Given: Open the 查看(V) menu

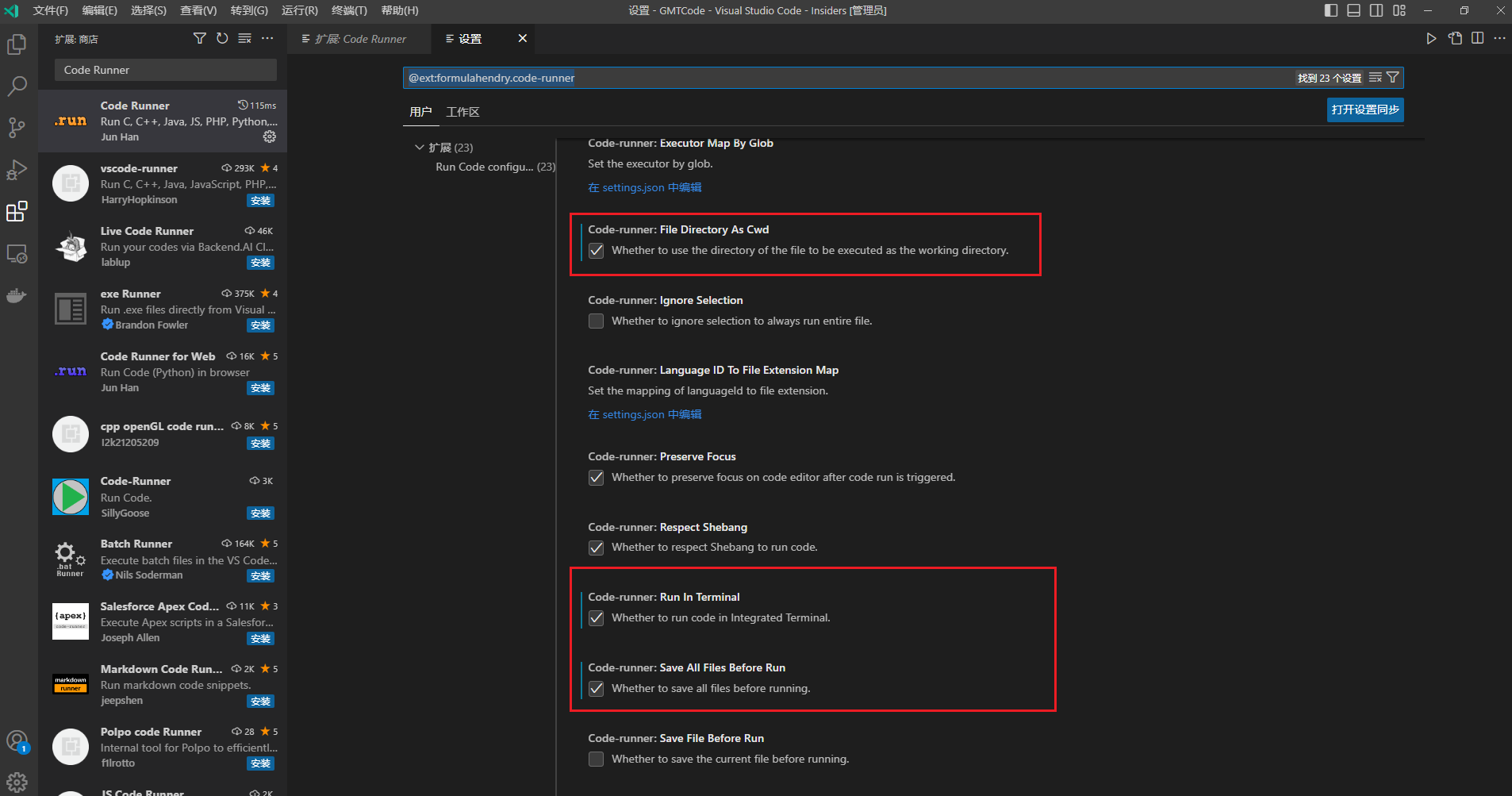Looking at the screenshot, I should 198,10.
